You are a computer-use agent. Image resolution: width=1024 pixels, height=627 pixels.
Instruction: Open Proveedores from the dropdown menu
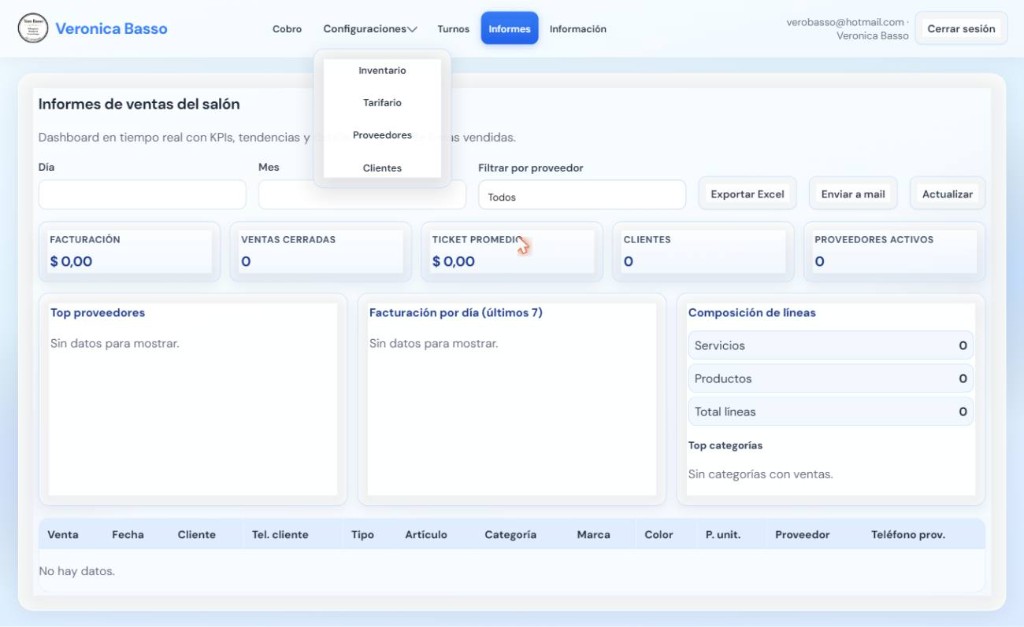click(382, 135)
